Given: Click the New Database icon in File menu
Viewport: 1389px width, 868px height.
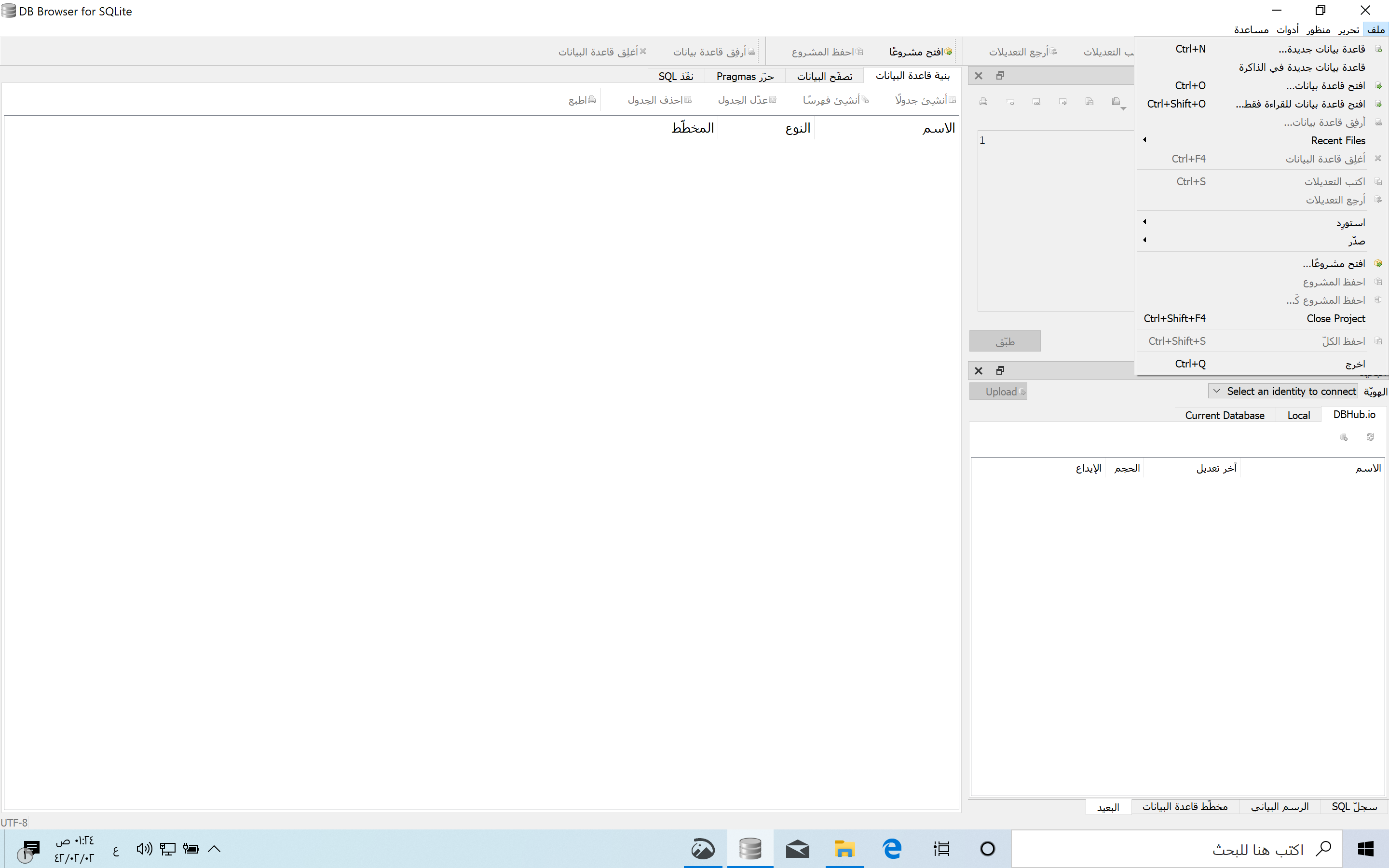Looking at the screenshot, I should (x=1377, y=49).
